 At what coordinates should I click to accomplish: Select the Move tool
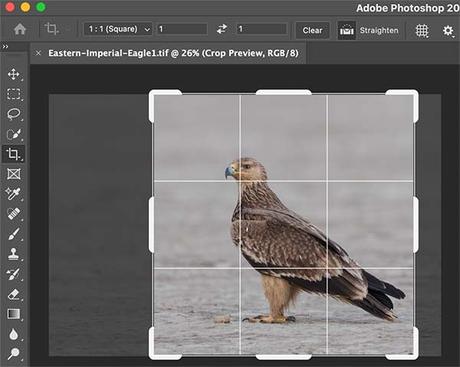point(13,74)
